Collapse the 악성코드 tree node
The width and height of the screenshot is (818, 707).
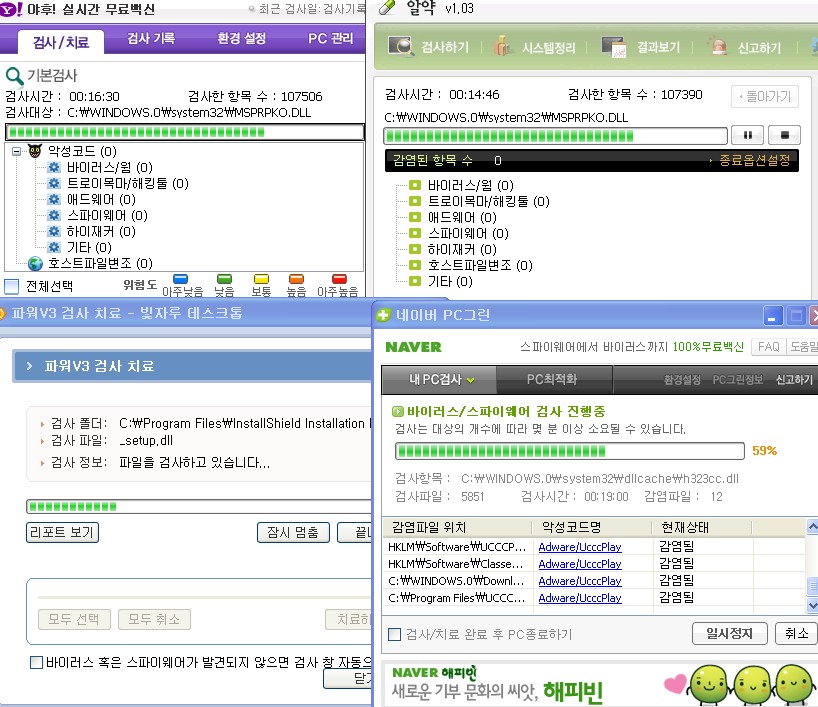(17, 152)
